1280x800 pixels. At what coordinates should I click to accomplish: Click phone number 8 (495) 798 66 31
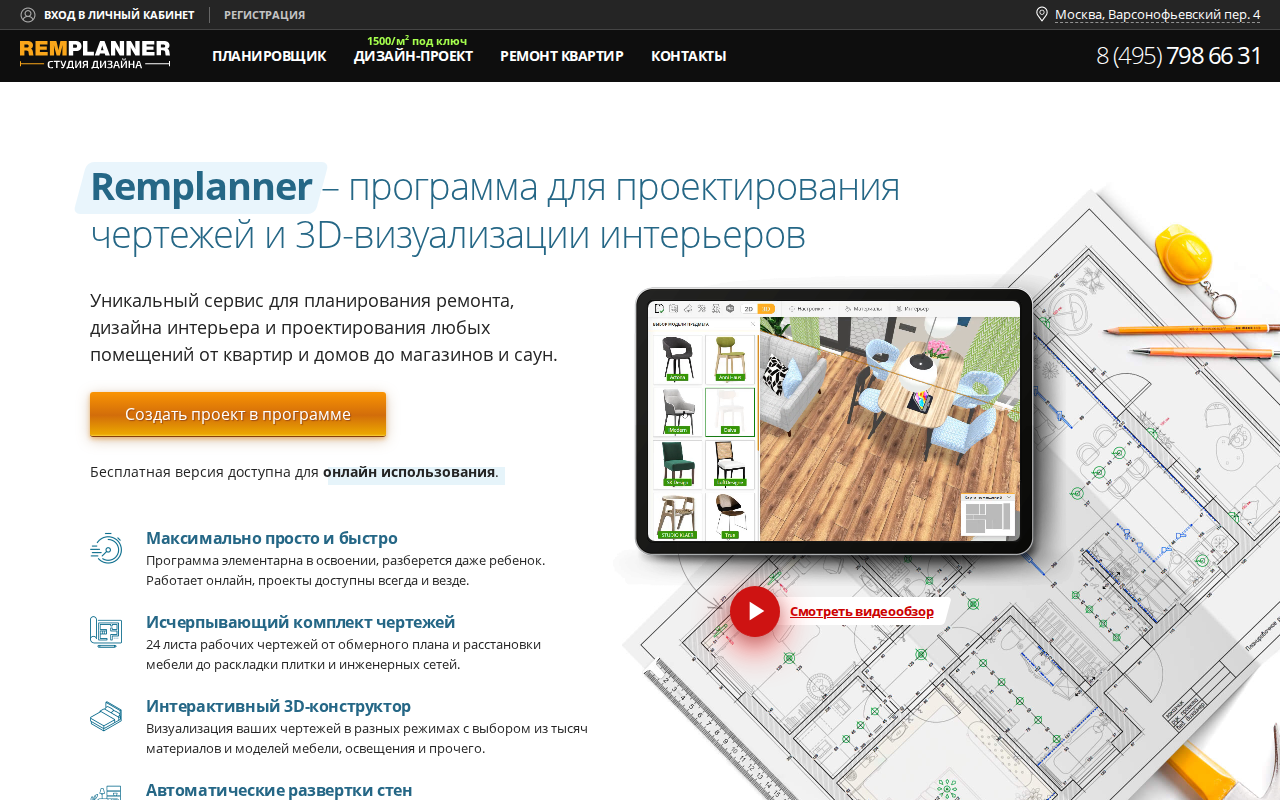[x=1179, y=56]
